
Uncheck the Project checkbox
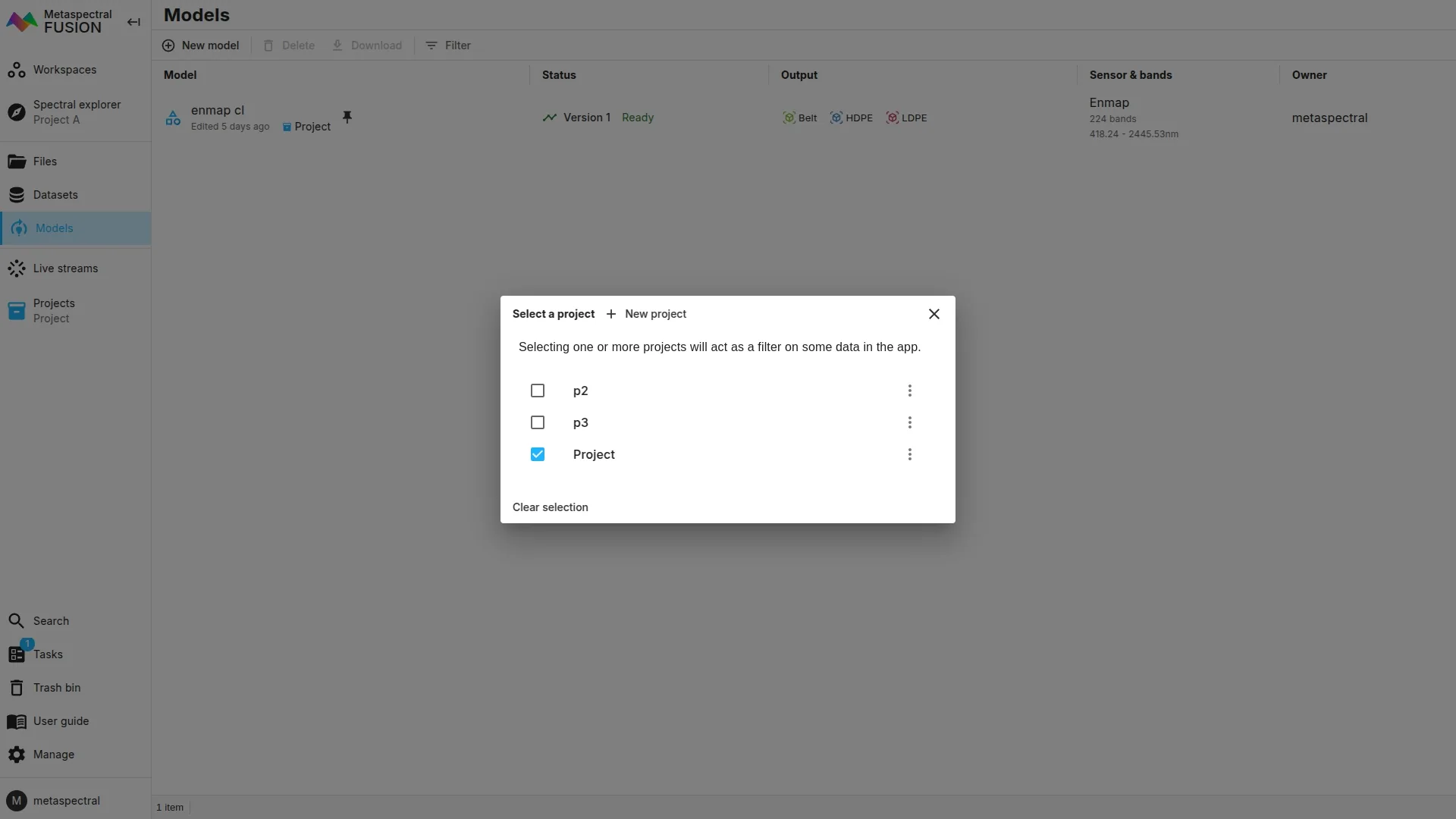[x=538, y=454]
